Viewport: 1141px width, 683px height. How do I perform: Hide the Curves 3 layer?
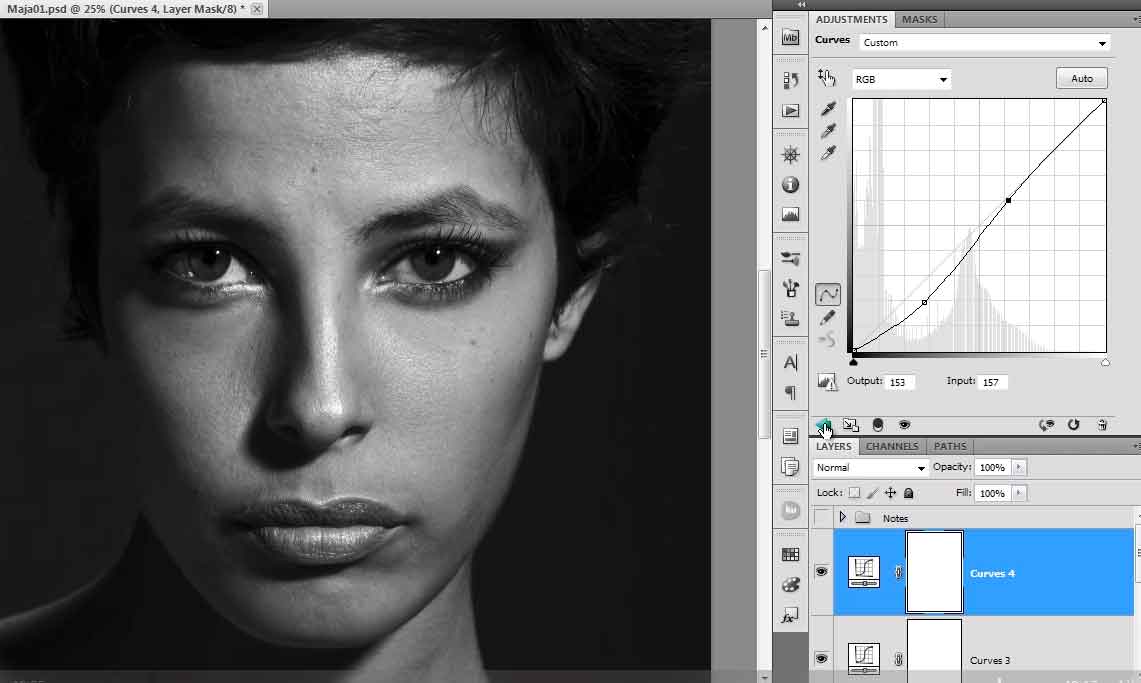pos(821,658)
